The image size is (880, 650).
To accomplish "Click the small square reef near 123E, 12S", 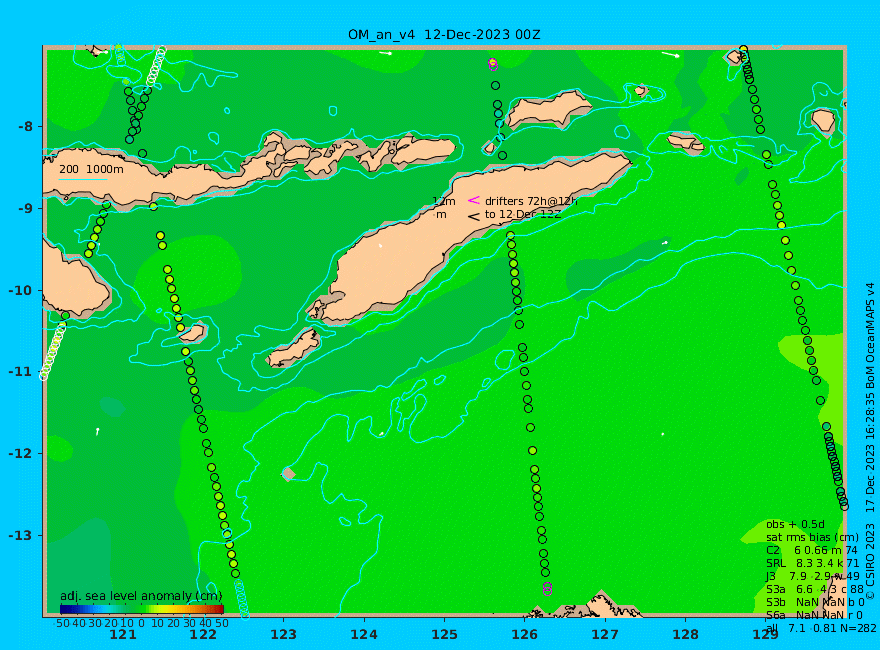I will [x=288, y=474].
